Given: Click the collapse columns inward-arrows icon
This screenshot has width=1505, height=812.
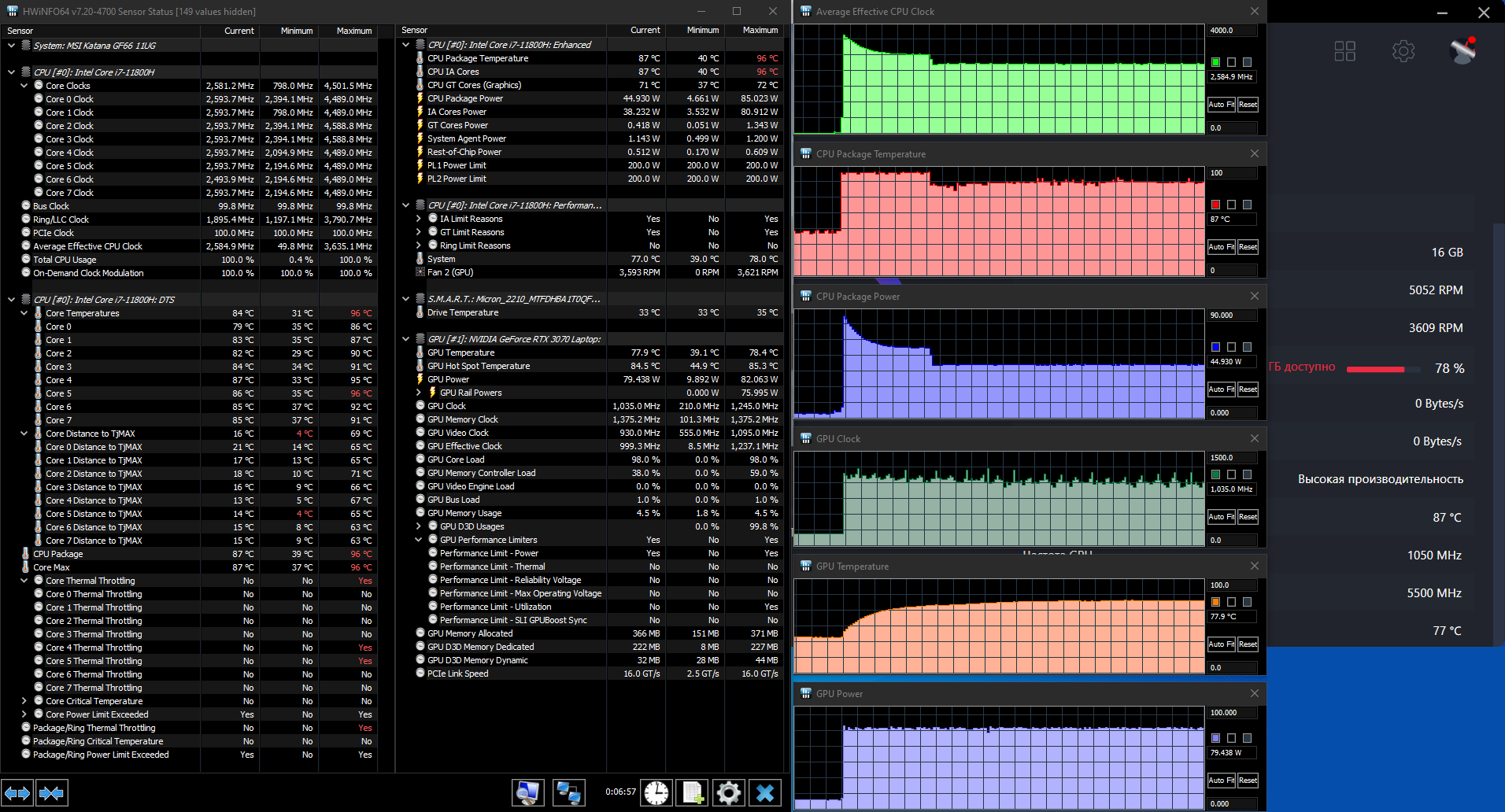Looking at the screenshot, I should point(52,793).
